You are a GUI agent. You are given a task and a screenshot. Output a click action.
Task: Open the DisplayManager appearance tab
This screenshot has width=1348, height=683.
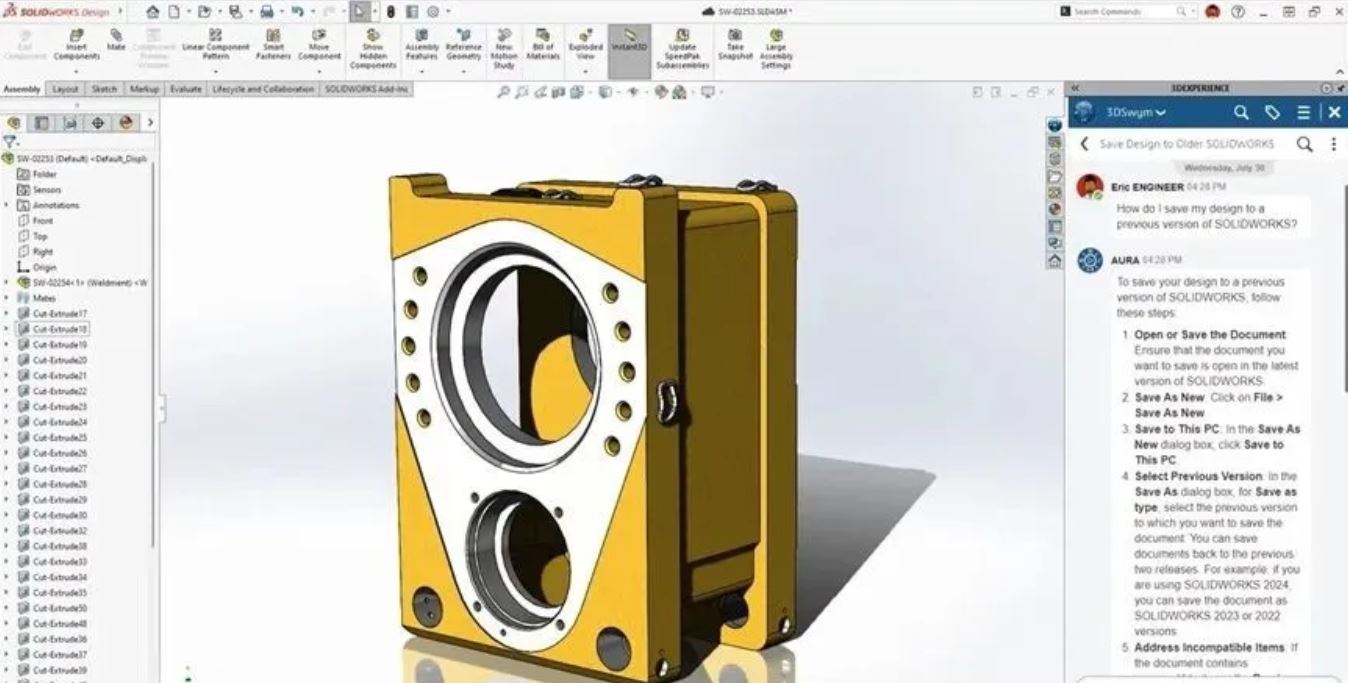125,123
